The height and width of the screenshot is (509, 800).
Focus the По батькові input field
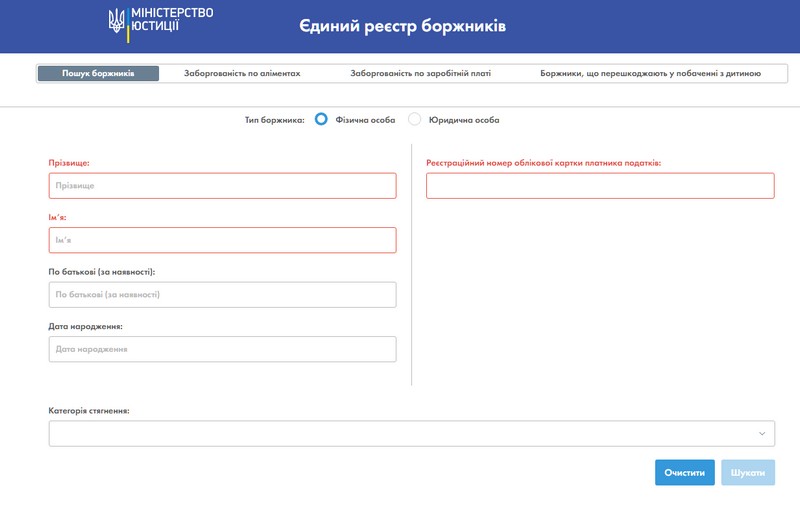(222, 295)
